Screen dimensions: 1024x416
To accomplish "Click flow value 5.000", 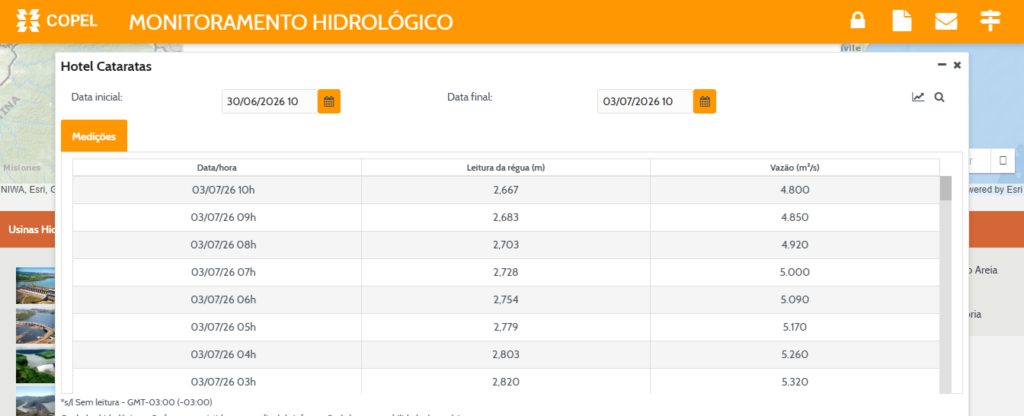I will (795, 272).
